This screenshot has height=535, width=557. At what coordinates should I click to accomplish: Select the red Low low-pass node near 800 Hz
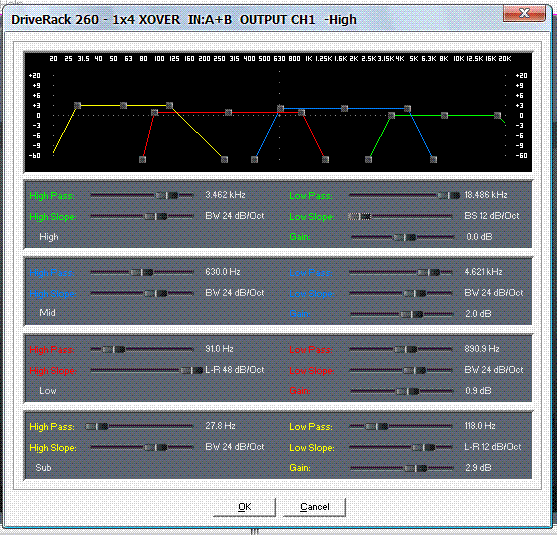click(x=302, y=113)
